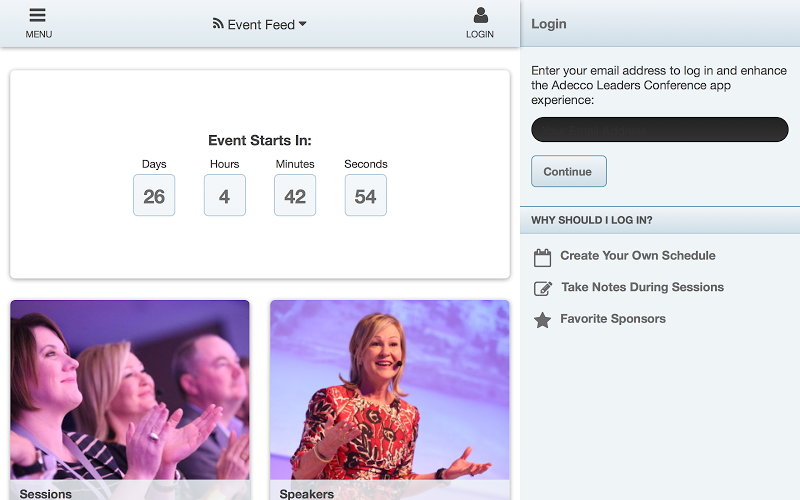Click the calendar schedule icon
This screenshot has width=800, height=500.
[x=542, y=257]
